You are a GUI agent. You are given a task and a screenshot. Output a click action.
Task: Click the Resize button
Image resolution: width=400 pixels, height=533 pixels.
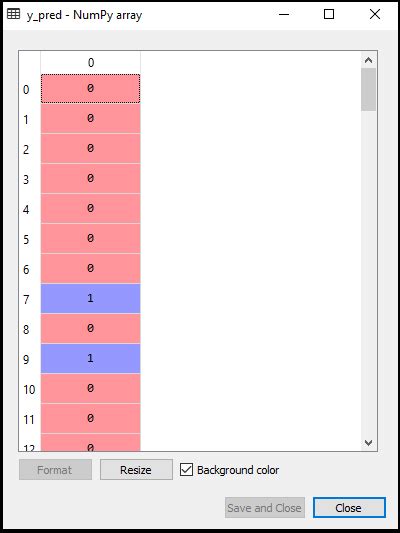coord(136,470)
